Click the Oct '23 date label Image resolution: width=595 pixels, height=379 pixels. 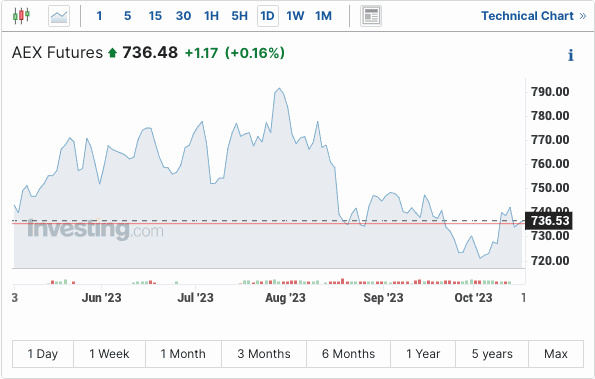473,298
